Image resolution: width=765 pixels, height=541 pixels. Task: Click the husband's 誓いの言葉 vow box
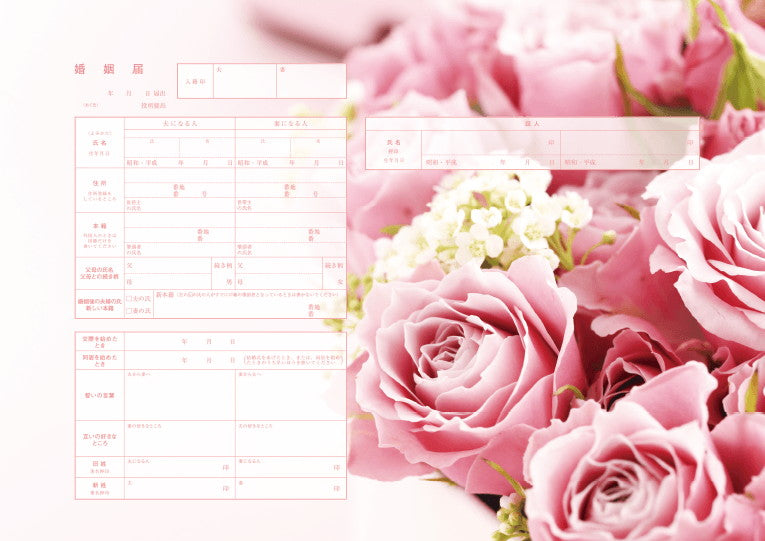(x=180, y=397)
